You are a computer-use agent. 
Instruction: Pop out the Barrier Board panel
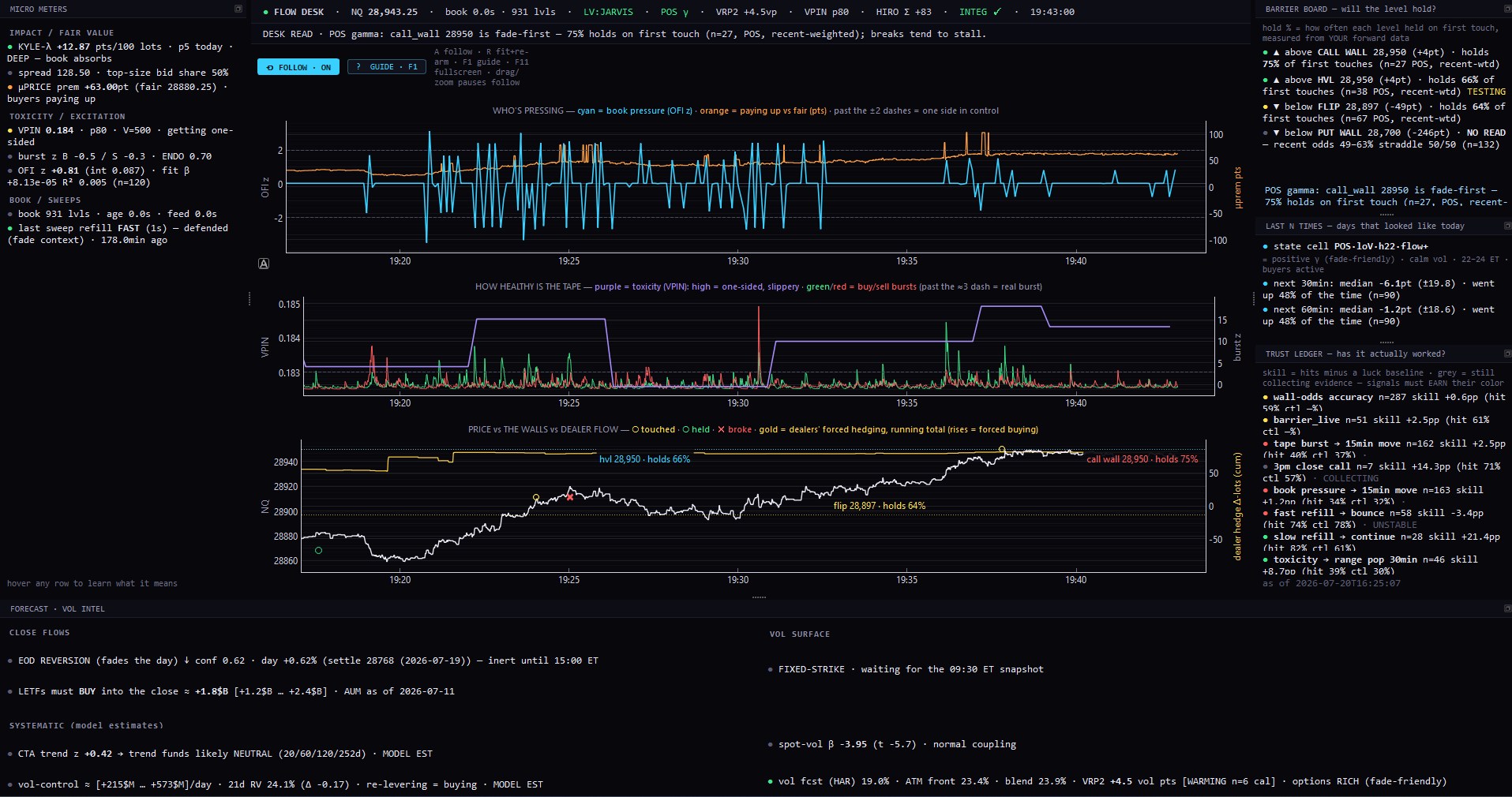click(1507, 9)
